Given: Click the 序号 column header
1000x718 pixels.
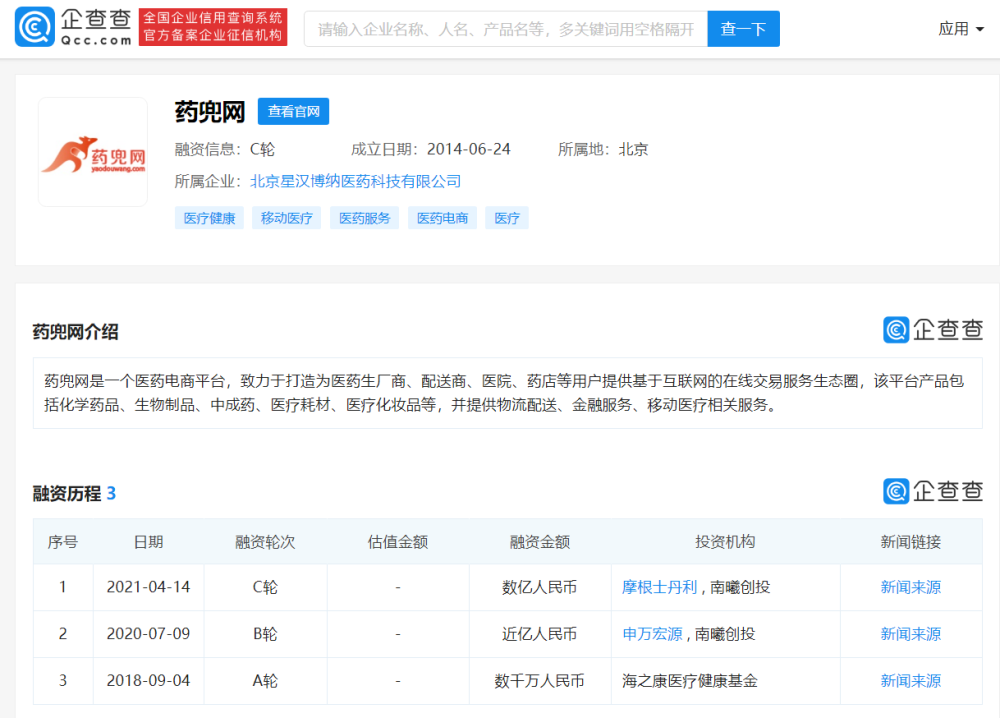Looking at the screenshot, I should [x=62, y=542].
